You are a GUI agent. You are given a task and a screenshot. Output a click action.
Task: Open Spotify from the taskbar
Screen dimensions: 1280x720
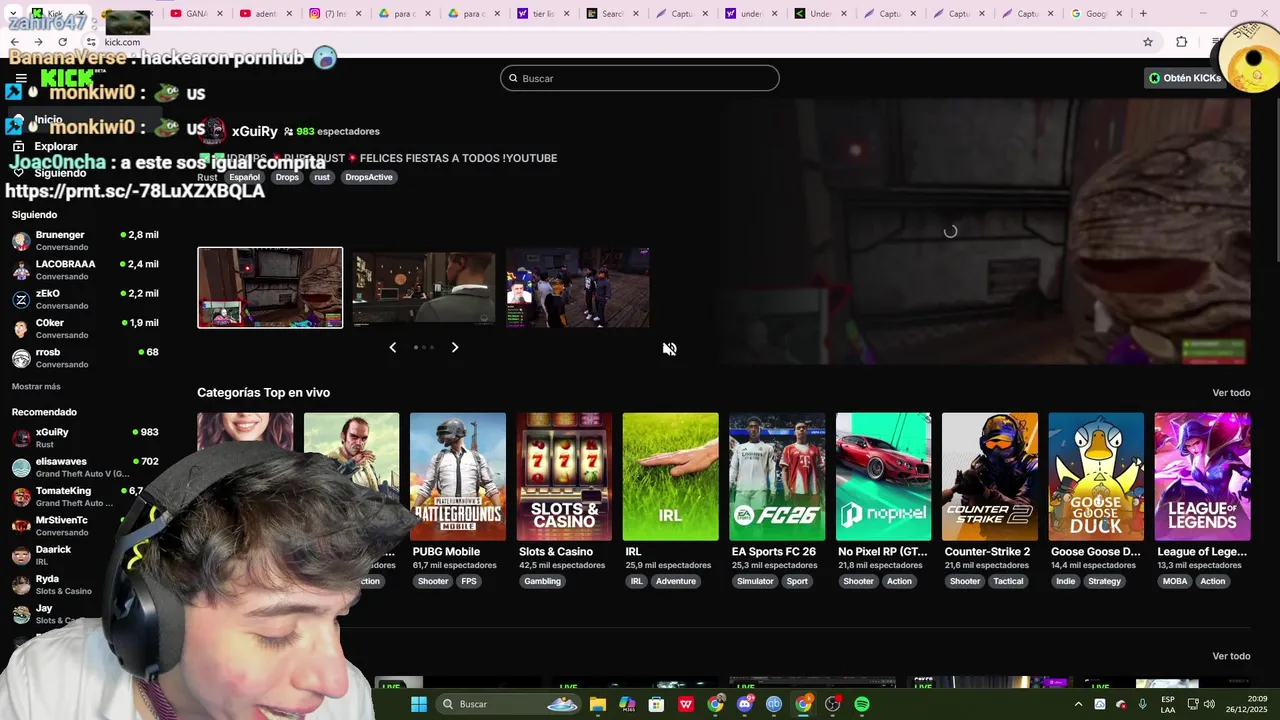(x=862, y=704)
